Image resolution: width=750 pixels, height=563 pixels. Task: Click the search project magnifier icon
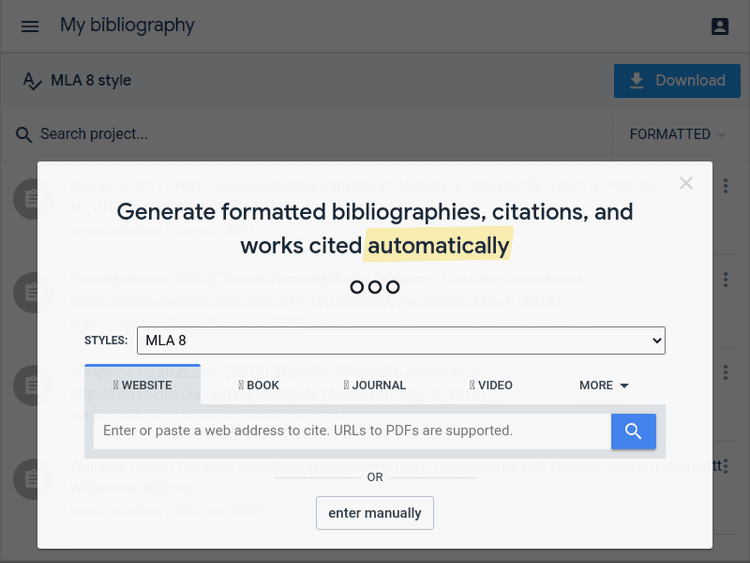pyautogui.click(x=24, y=134)
